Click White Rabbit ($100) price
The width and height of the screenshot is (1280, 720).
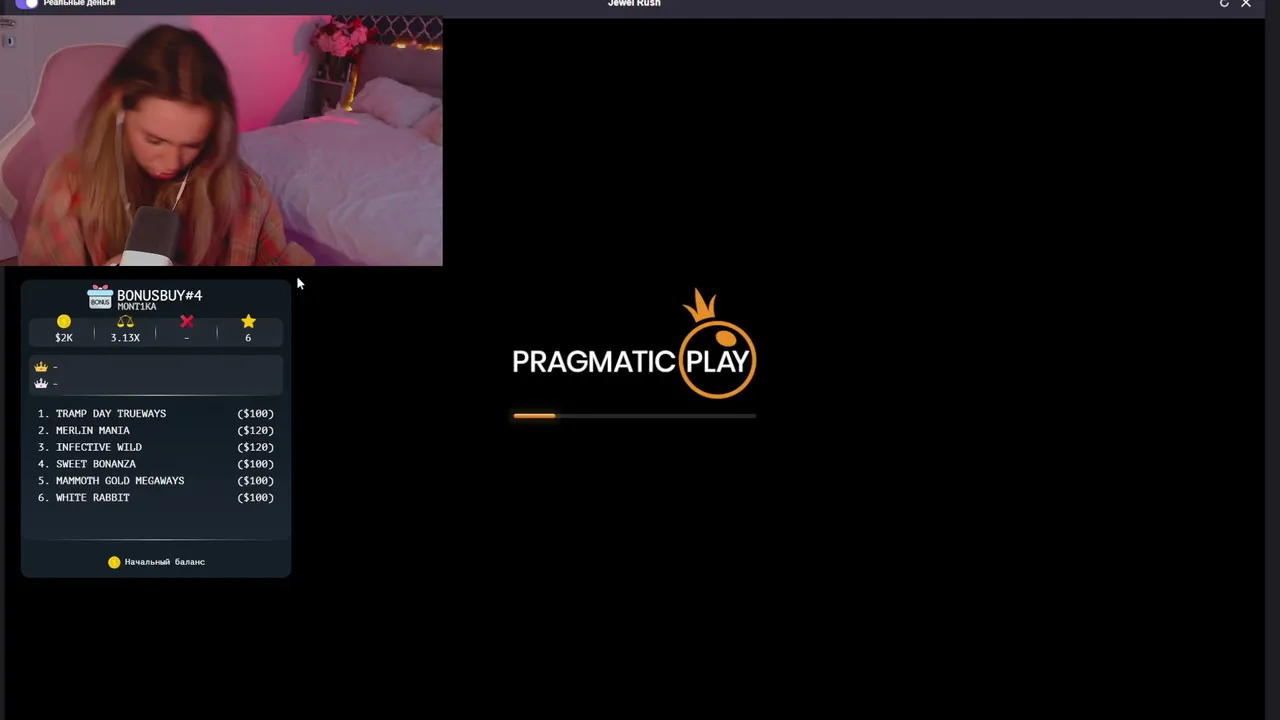255,498
